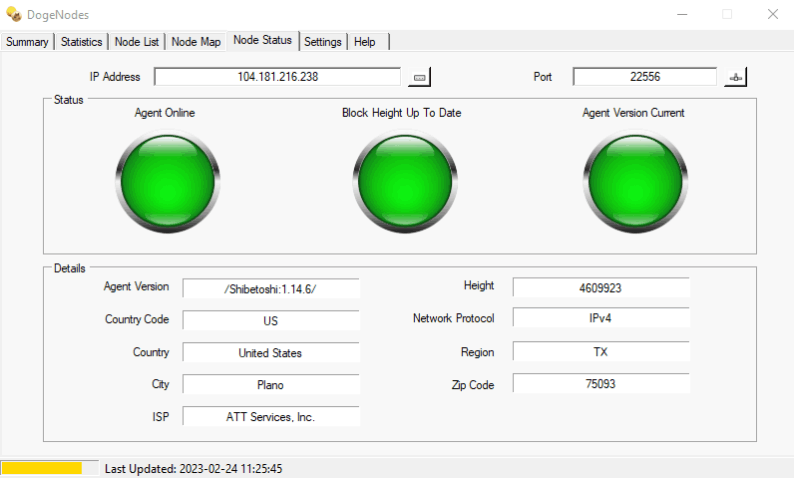The width and height of the screenshot is (794, 478).
Task: Click the ISP field showing ATT Services
Action: tap(271, 417)
